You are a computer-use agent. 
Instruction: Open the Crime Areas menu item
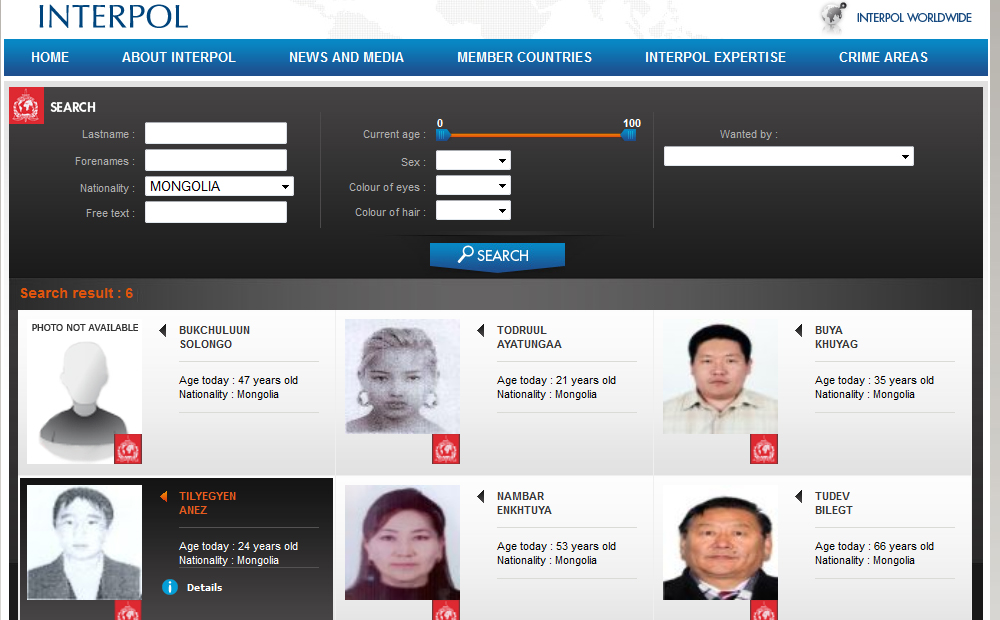[883, 57]
